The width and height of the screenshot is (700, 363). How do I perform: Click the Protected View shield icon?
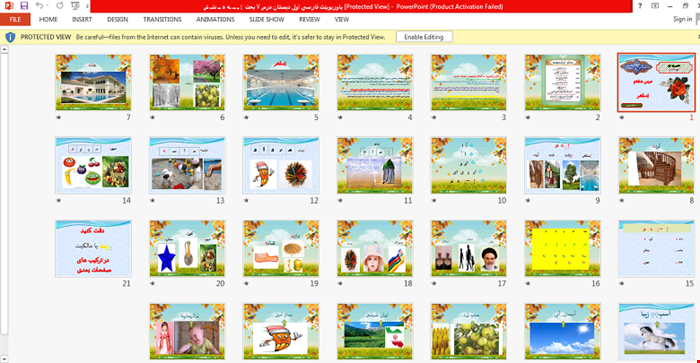click(10, 37)
